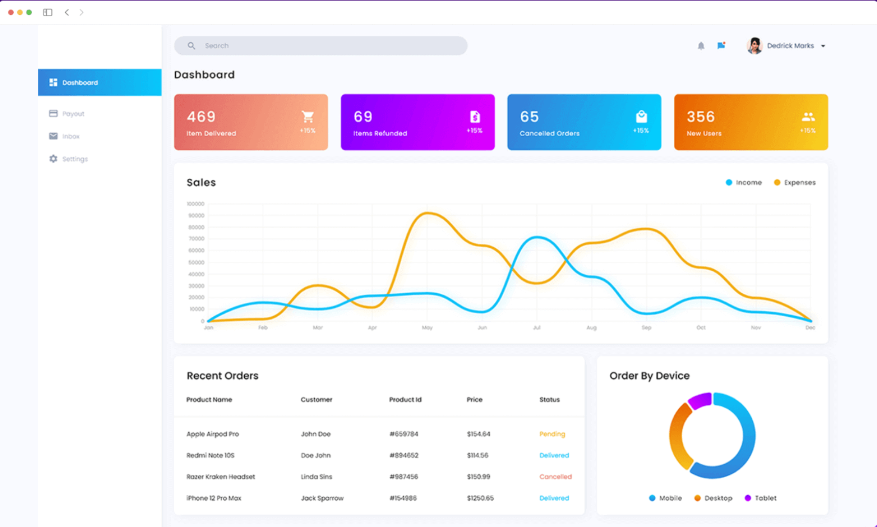Toggle Expenses series in Sales legend
877x527 pixels.
click(794, 183)
